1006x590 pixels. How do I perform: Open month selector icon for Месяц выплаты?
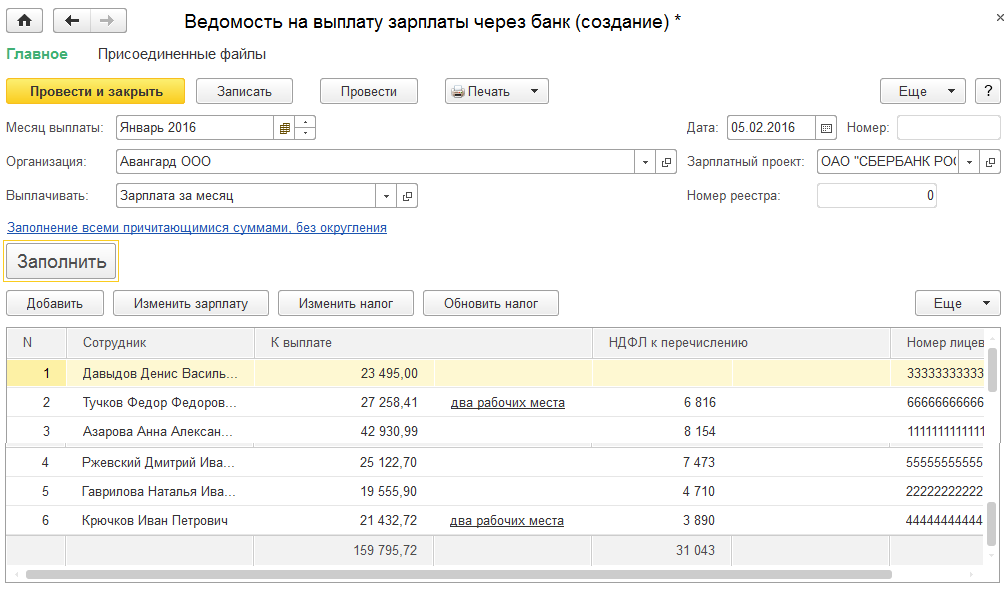click(285, 128)
